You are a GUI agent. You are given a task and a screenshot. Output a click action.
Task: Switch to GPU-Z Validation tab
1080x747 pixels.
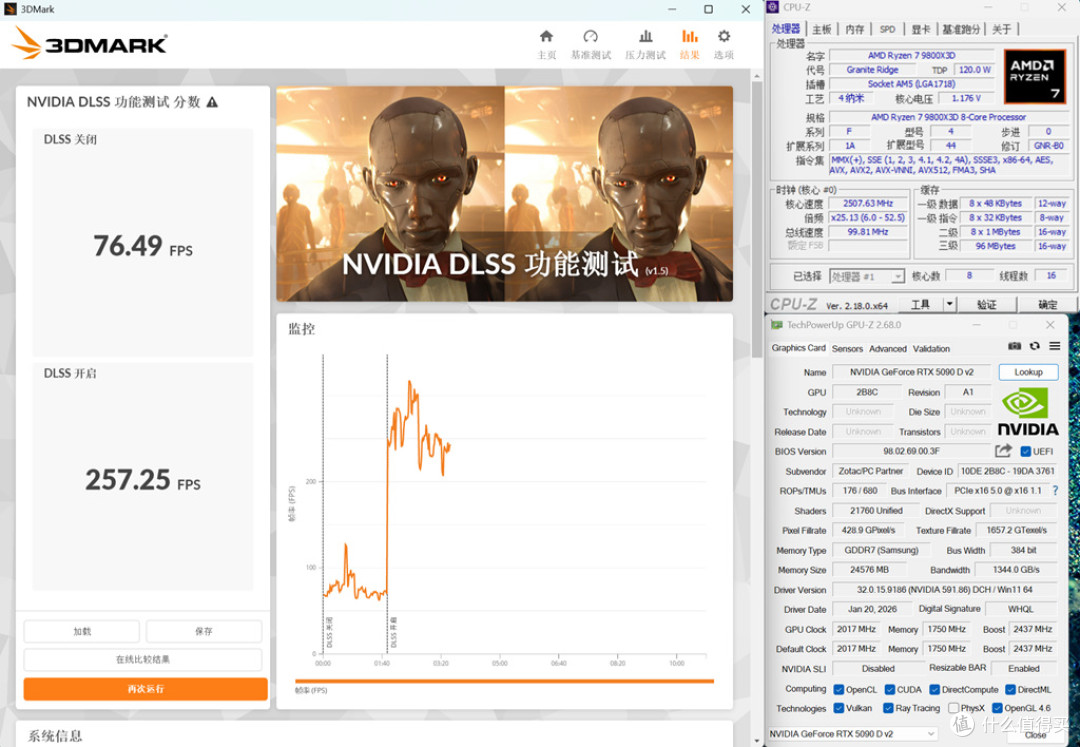coord(931,348)
